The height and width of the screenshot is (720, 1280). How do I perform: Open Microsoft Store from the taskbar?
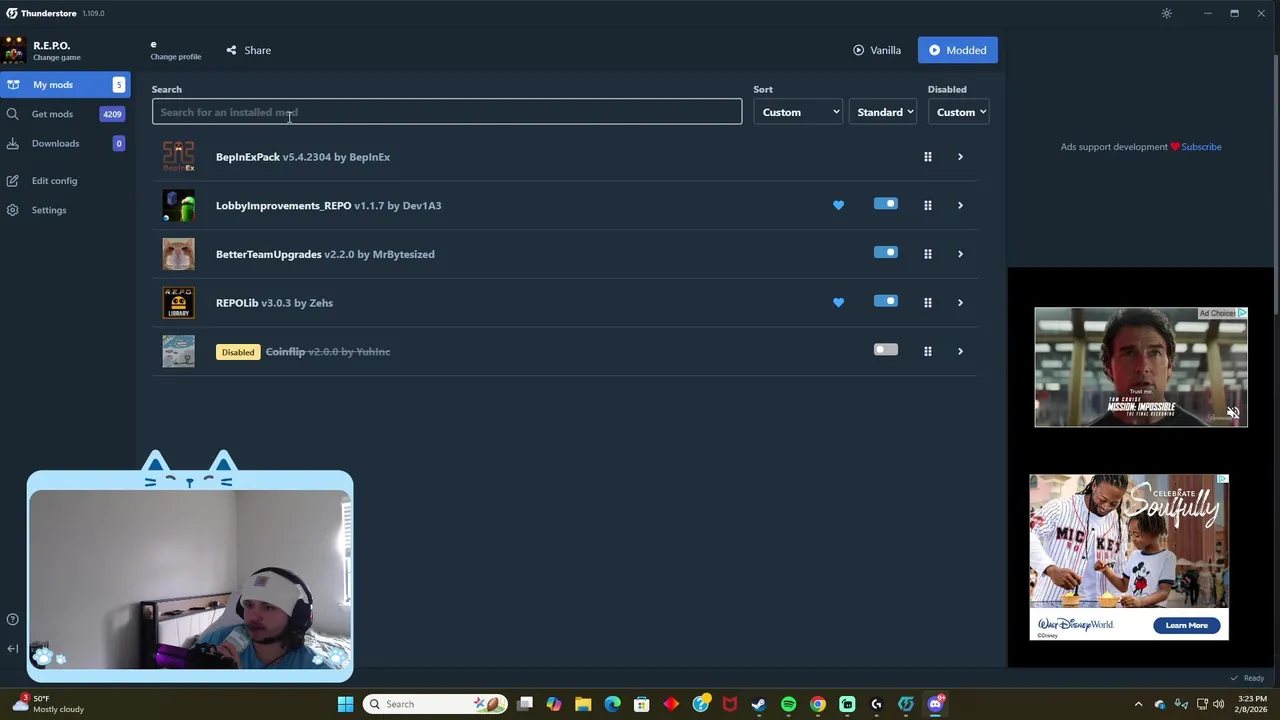642,704
